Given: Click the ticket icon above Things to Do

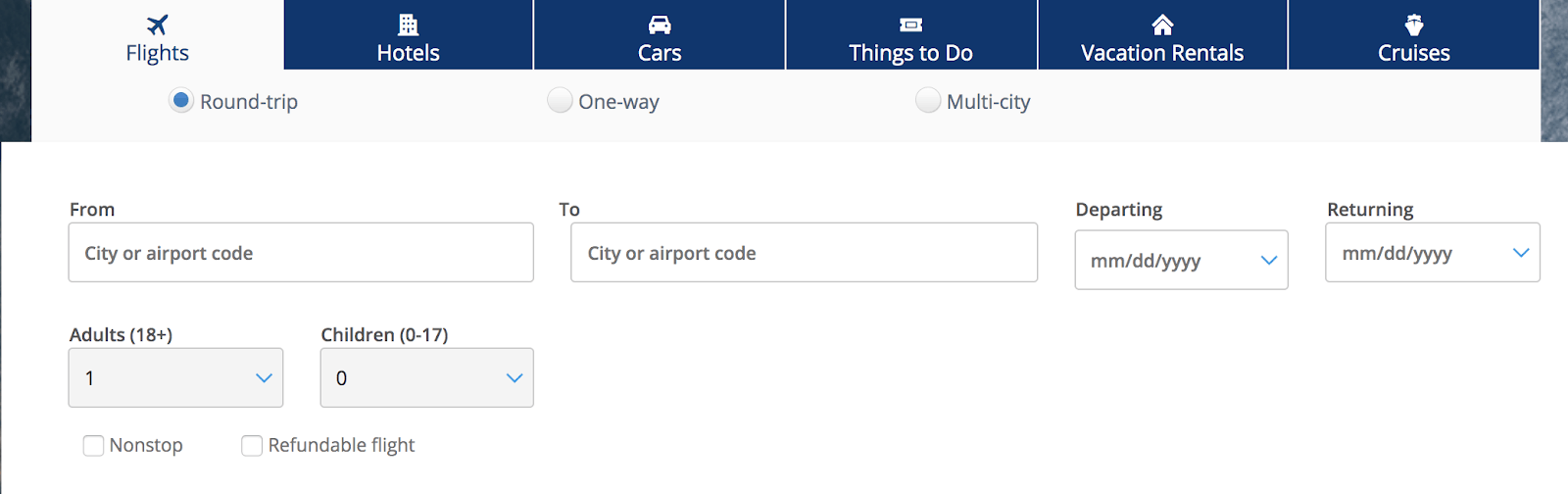Looking at the screenshot, I should click(911, 25).
